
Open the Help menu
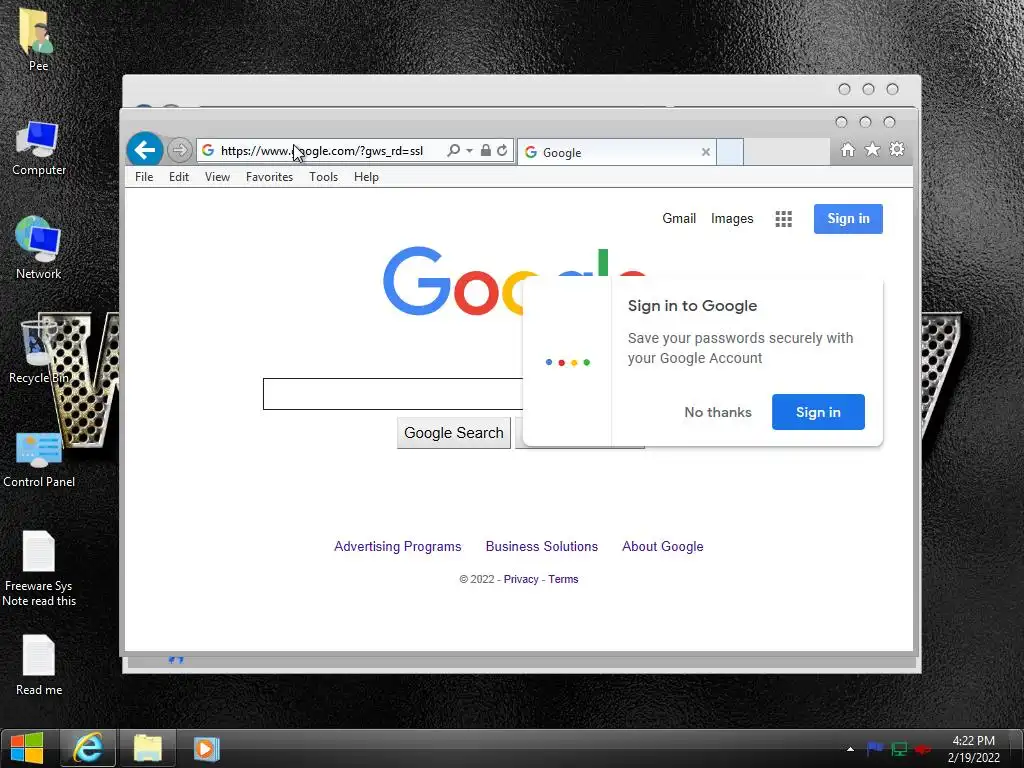366,177
